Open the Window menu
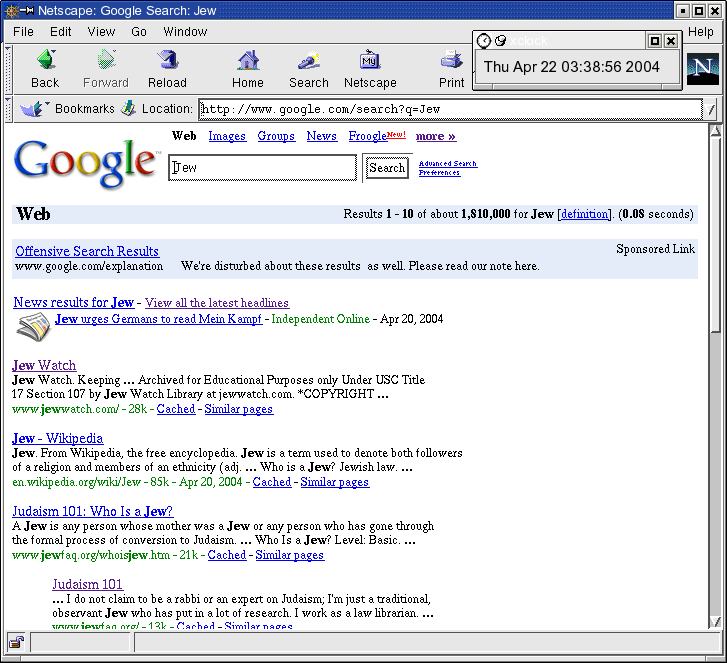 (185, 32)
